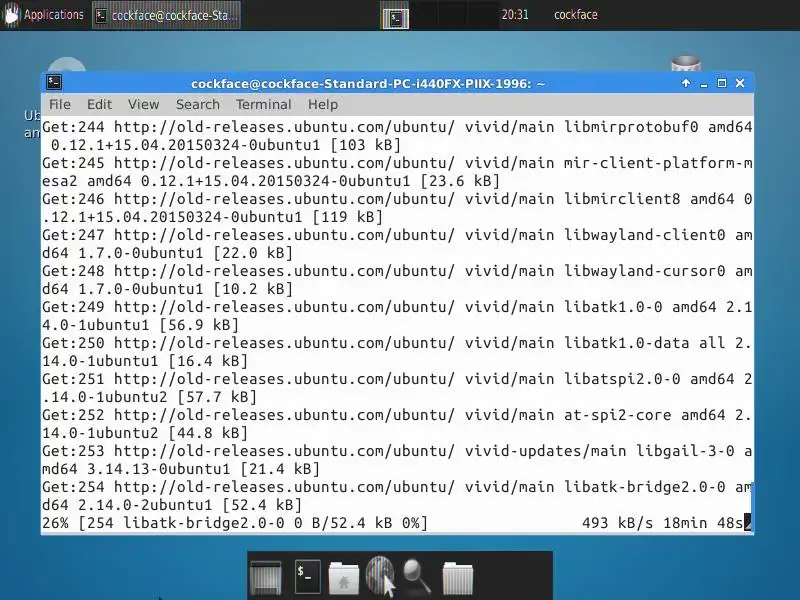Maximize the terminal window
The width and height of the screenshot is (800, 600).
click(722, 83)
